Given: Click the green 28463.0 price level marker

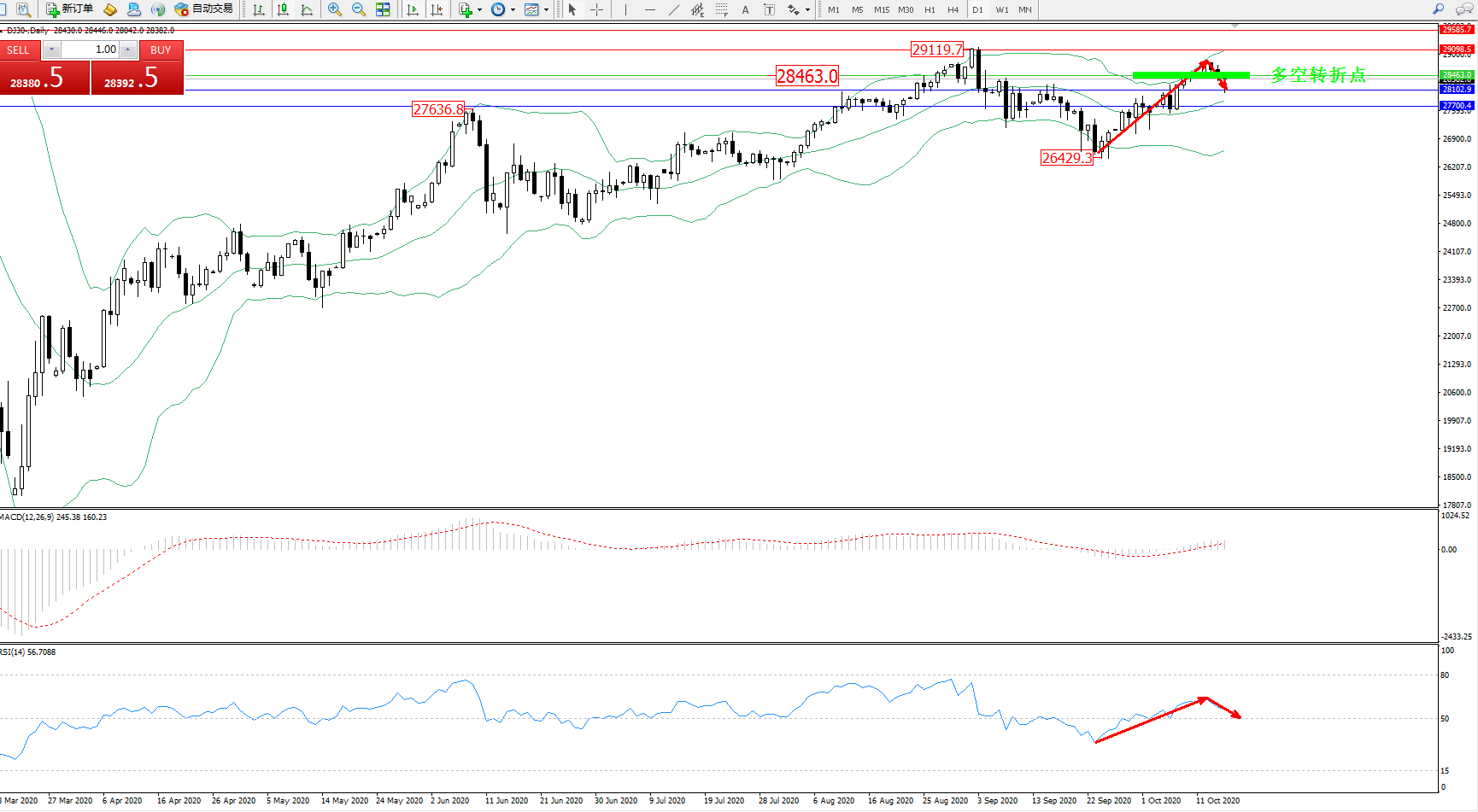Looking at the screenshot, I should (x=1457, y=75).
